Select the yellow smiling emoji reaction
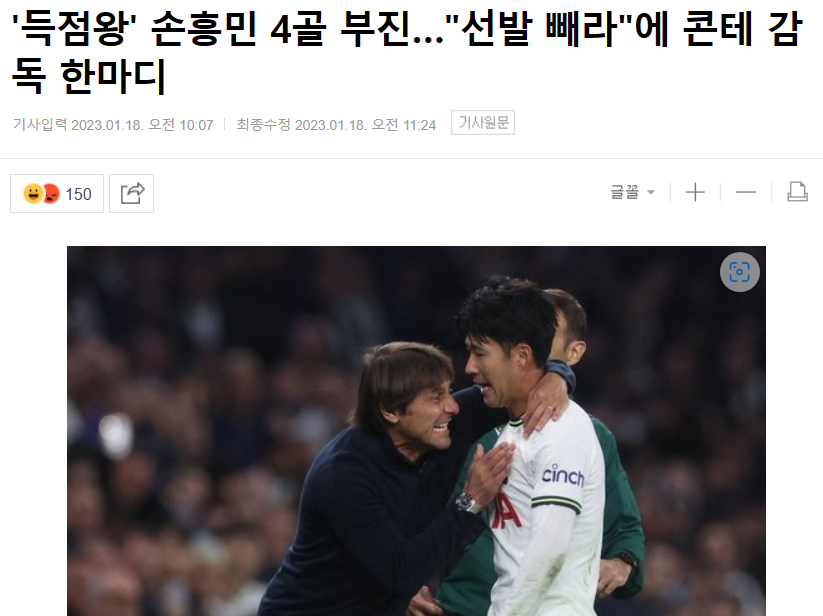Image resolution: width=823 pixels, height=616 pixels. click(x=33, y=194)
